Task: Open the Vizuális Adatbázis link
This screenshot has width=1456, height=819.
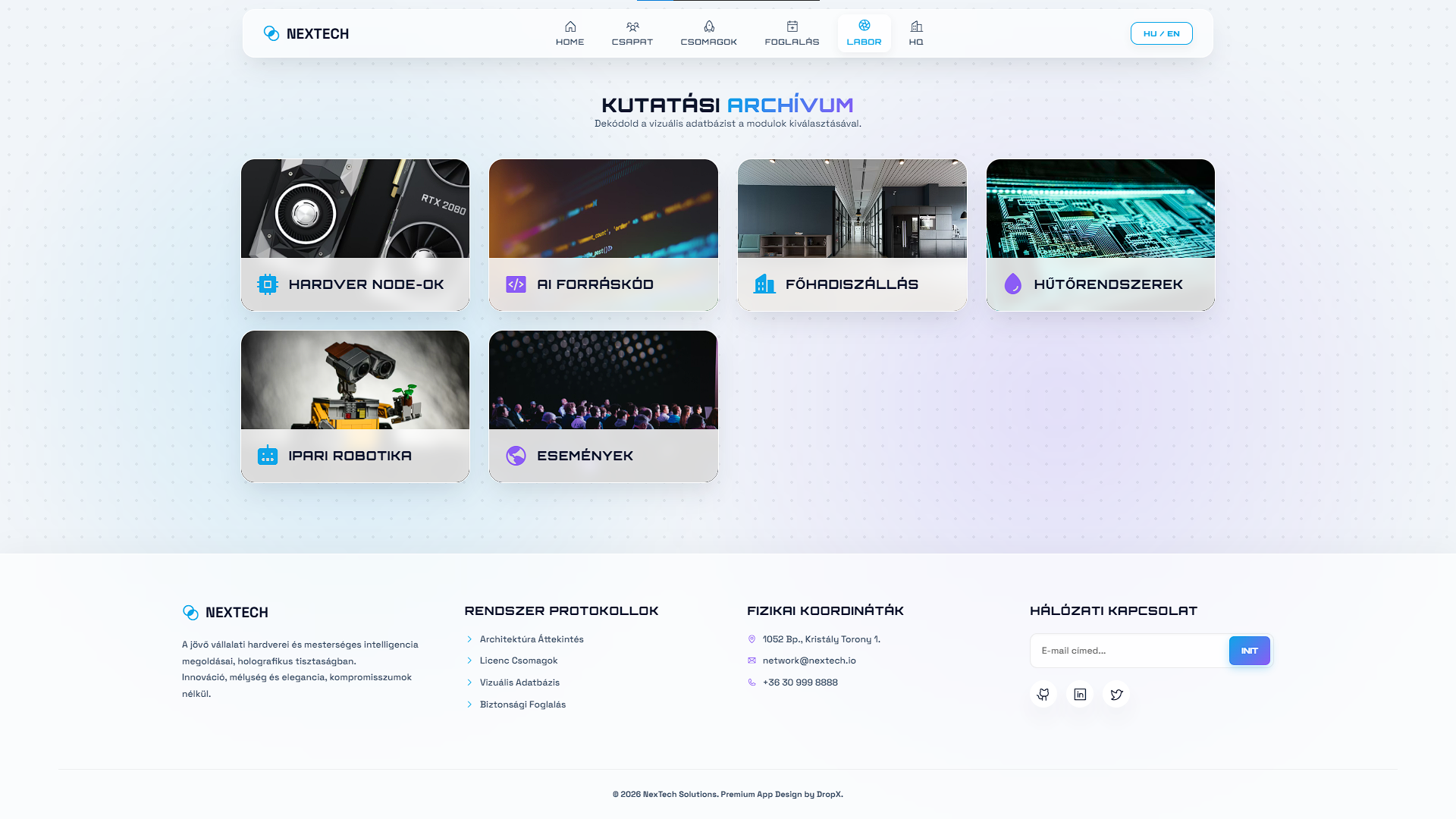Action: [519, 682]
